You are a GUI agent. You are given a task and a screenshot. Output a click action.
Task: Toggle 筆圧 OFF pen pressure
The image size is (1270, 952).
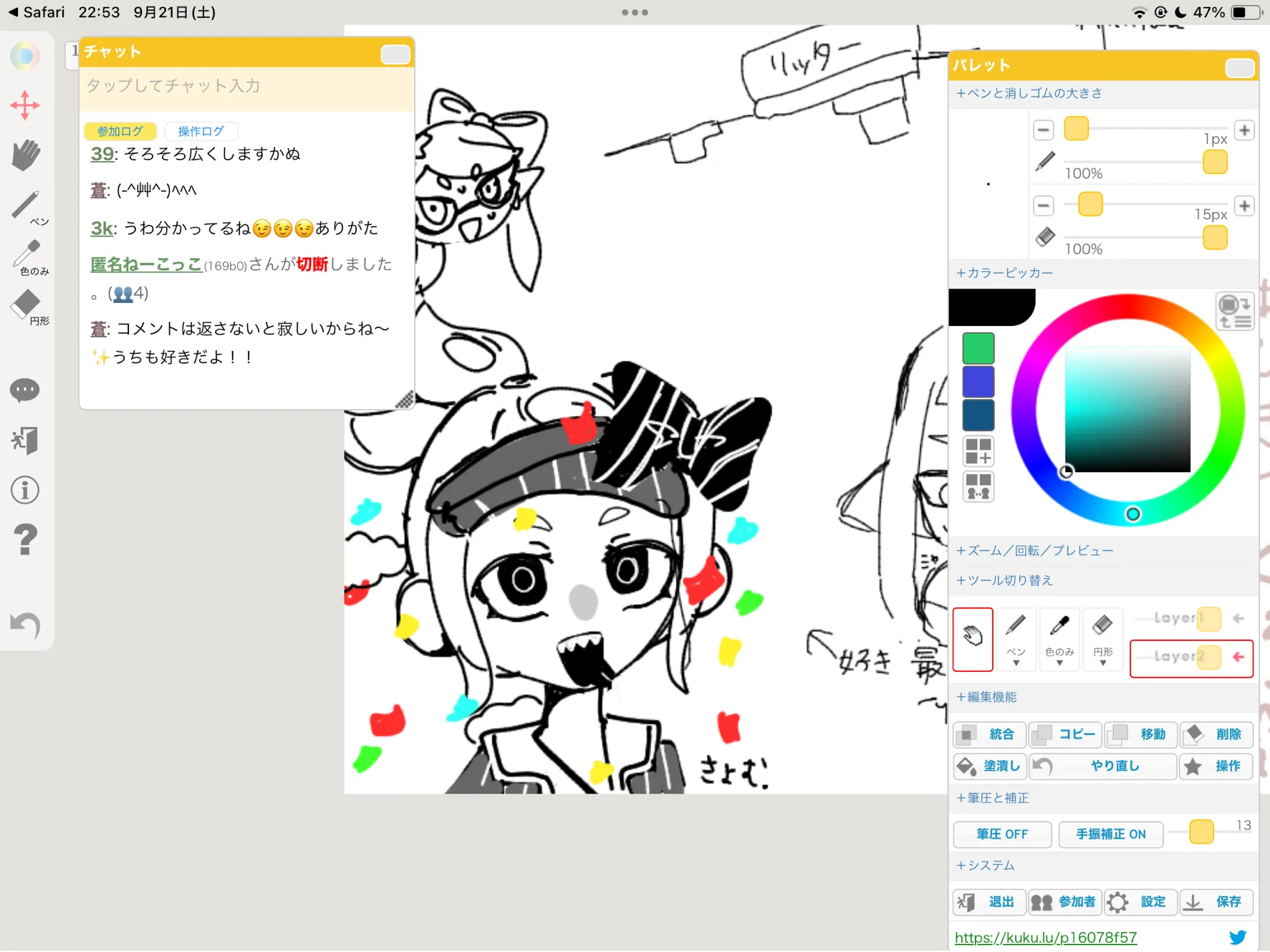point(1002,834)
